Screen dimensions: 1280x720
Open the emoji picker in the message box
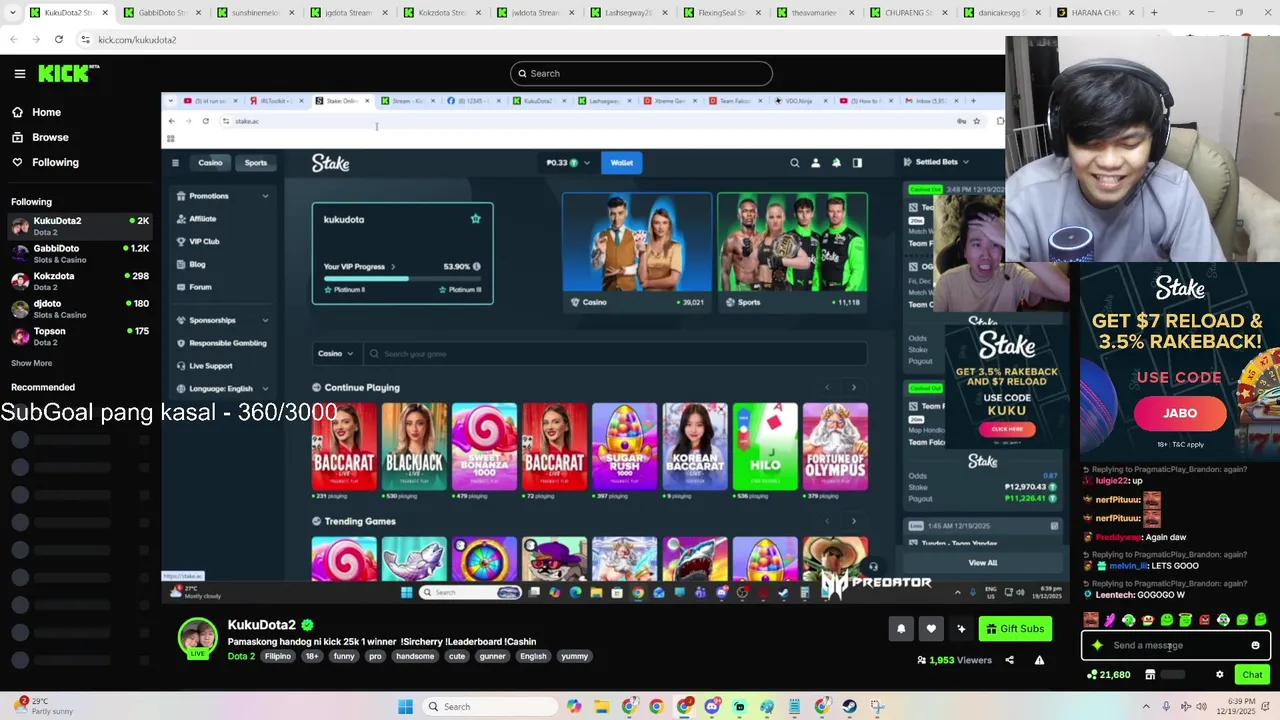pos(1255,646)
